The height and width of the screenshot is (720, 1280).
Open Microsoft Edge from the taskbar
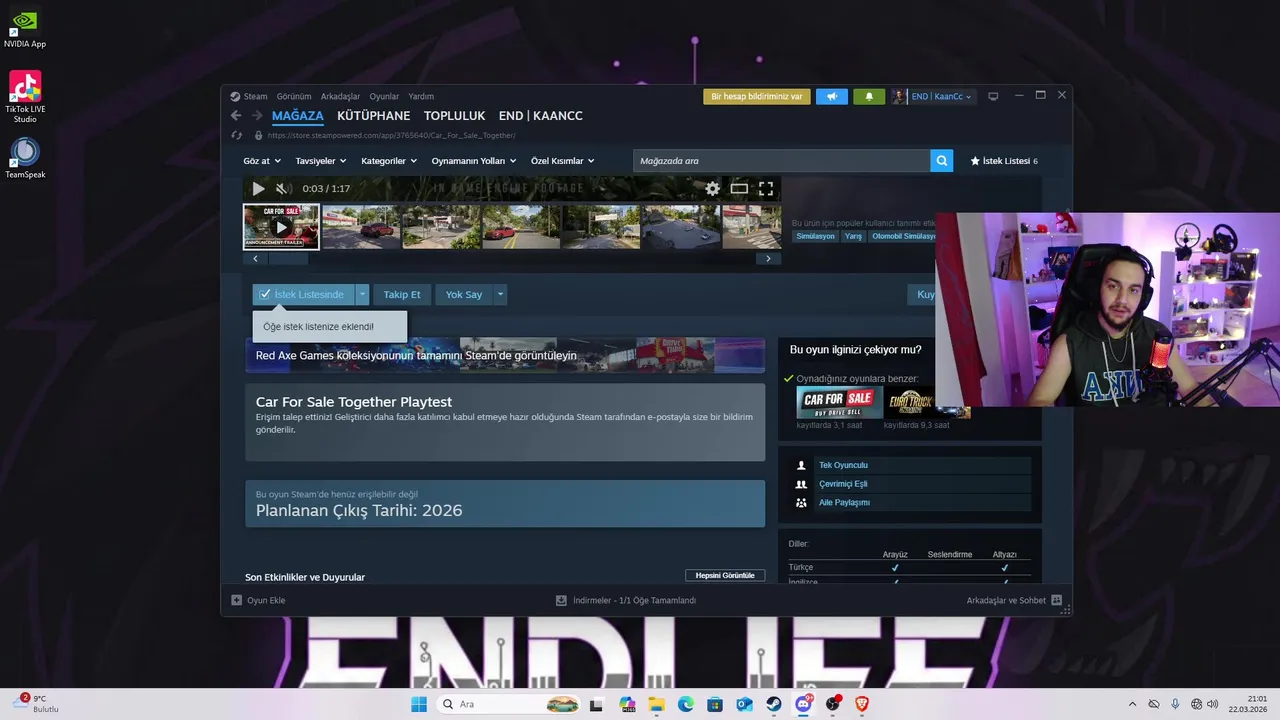[686, 704]
